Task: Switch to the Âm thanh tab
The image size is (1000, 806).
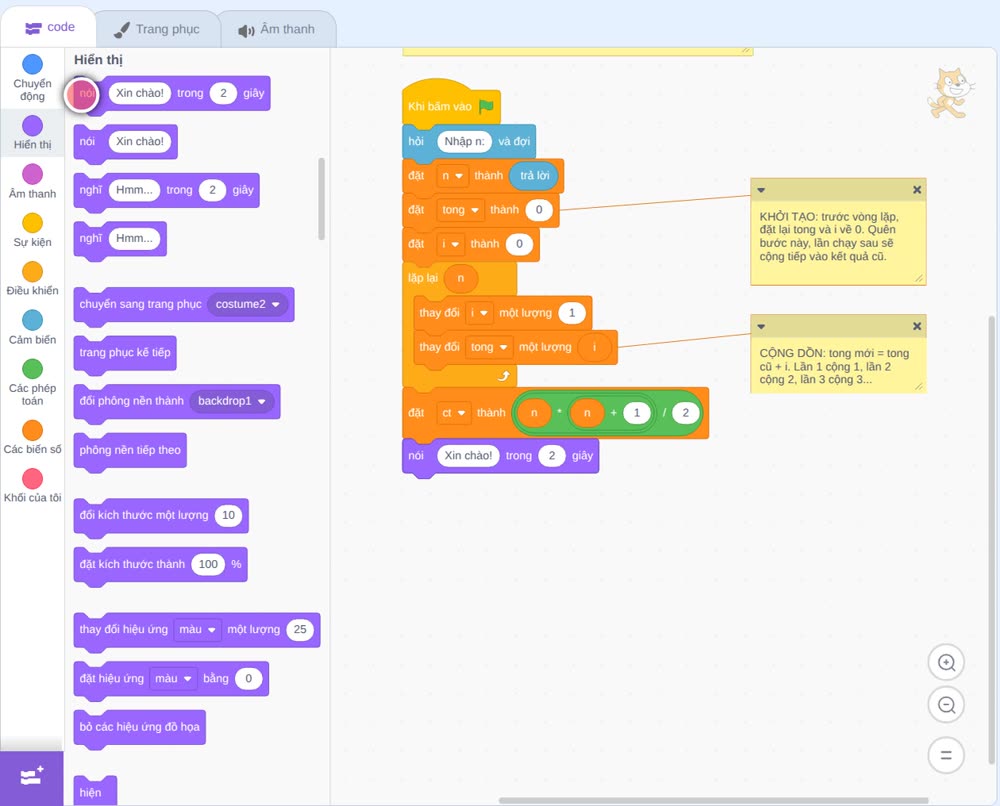Action: (277, 29)
